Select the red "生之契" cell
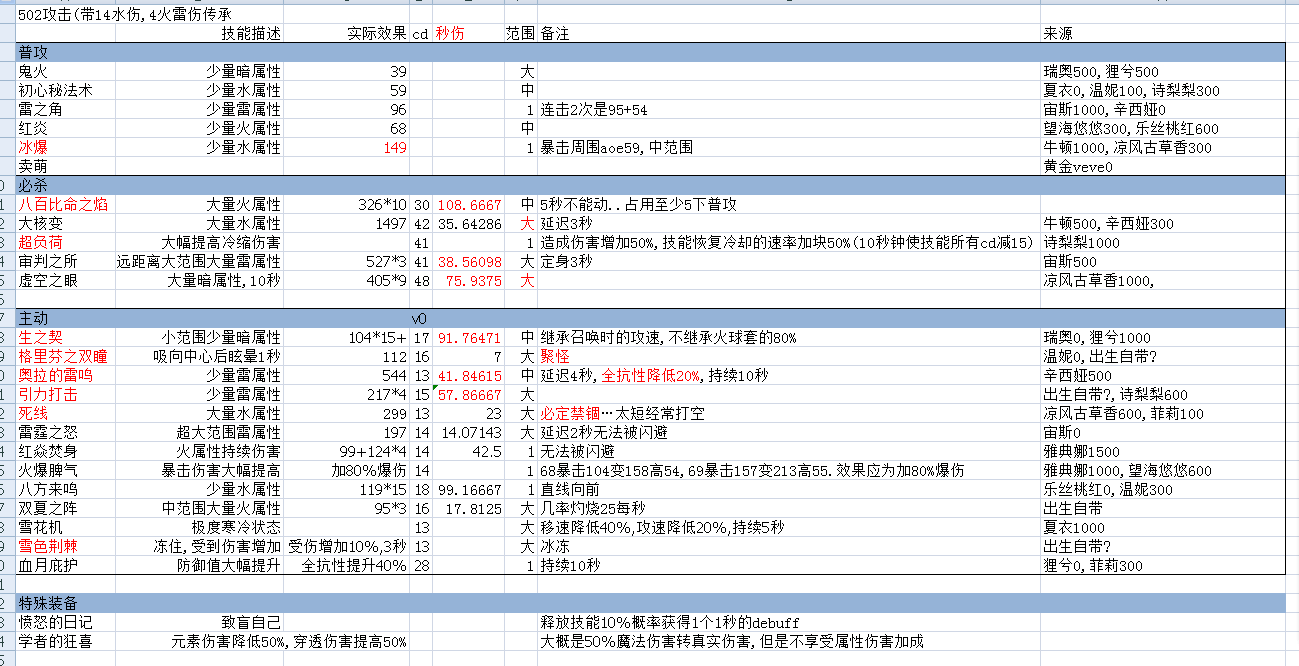The image size is (1299, 666). coord(40,337)
